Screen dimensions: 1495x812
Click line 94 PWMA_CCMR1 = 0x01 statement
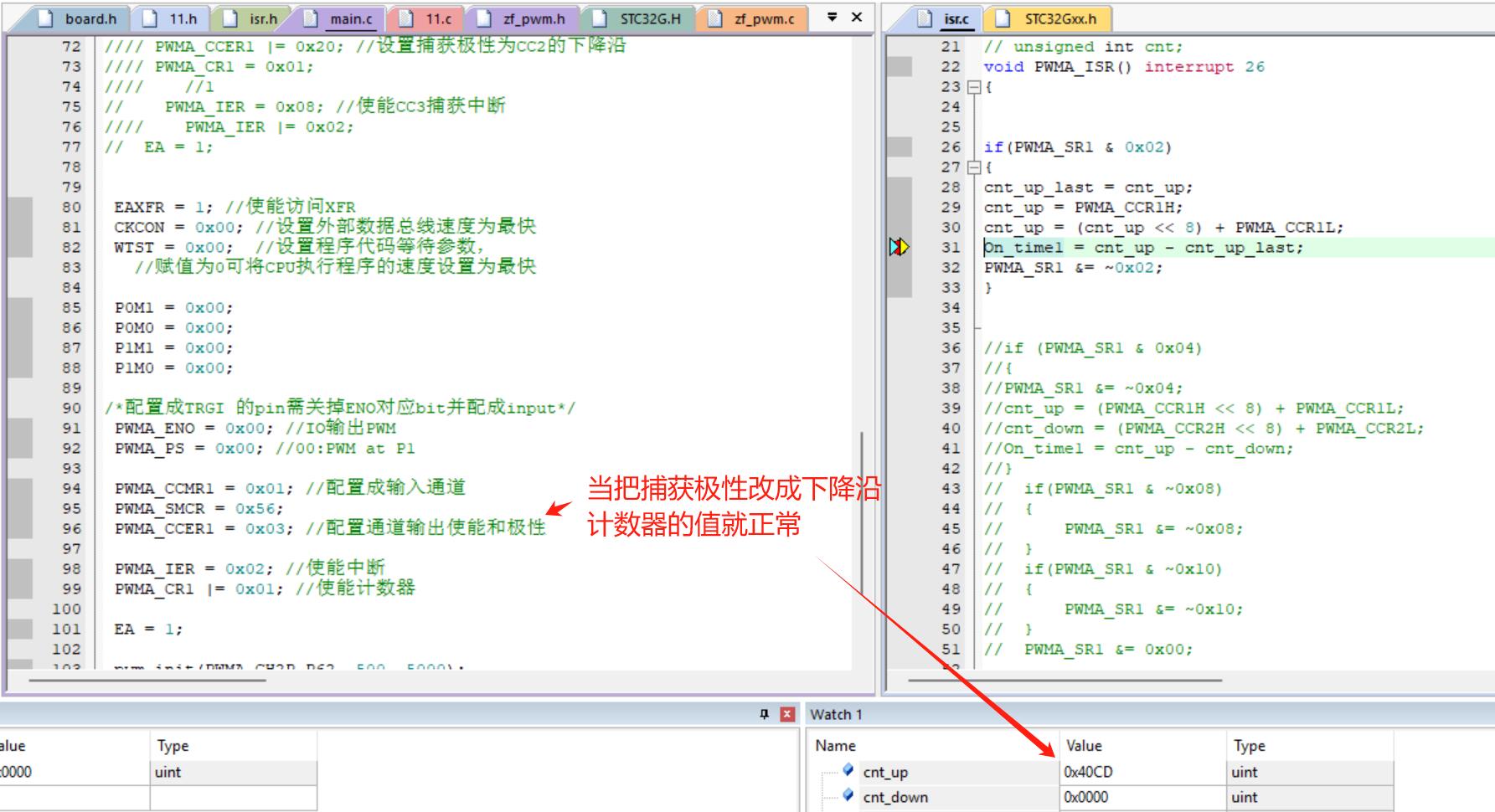pos(204,488)
